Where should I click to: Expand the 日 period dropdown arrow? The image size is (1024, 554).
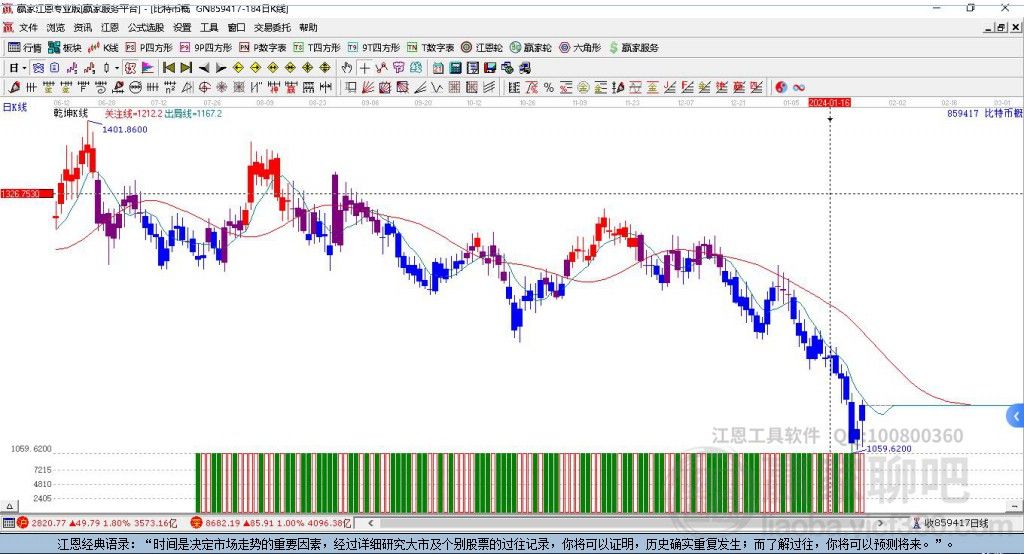tap(26, 67)
